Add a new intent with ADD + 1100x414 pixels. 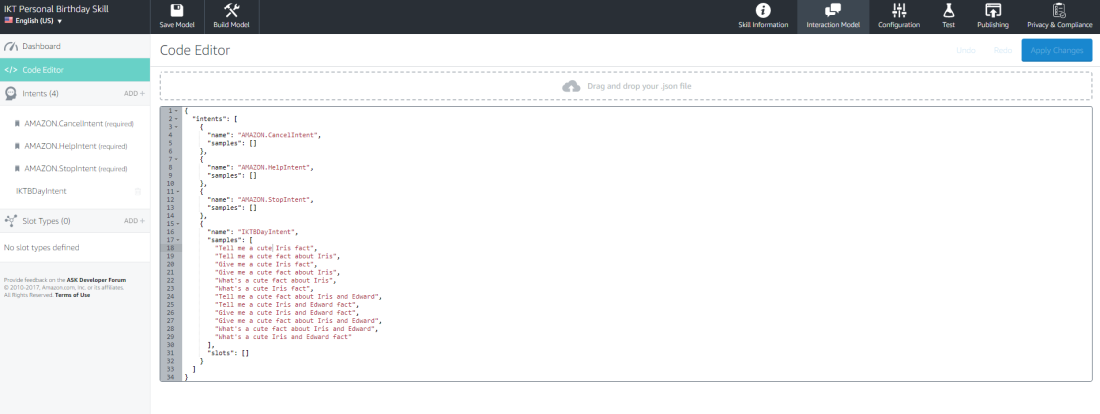point(135,93)
